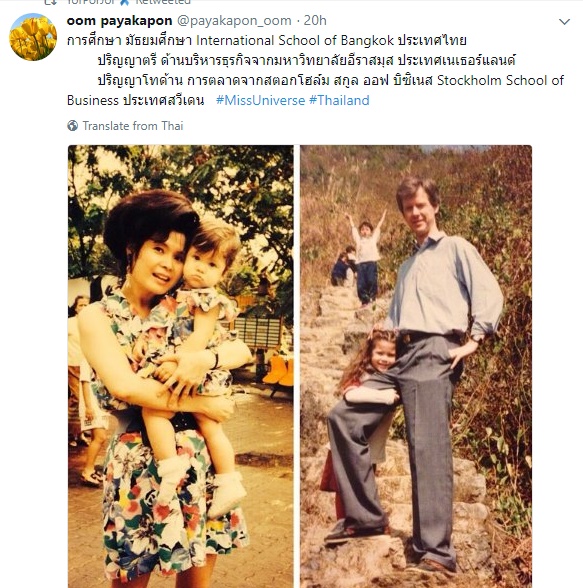Open the tweet via 20h timestamp
The height and width of the screenshot is (588, 583).
tap(315, 21)
